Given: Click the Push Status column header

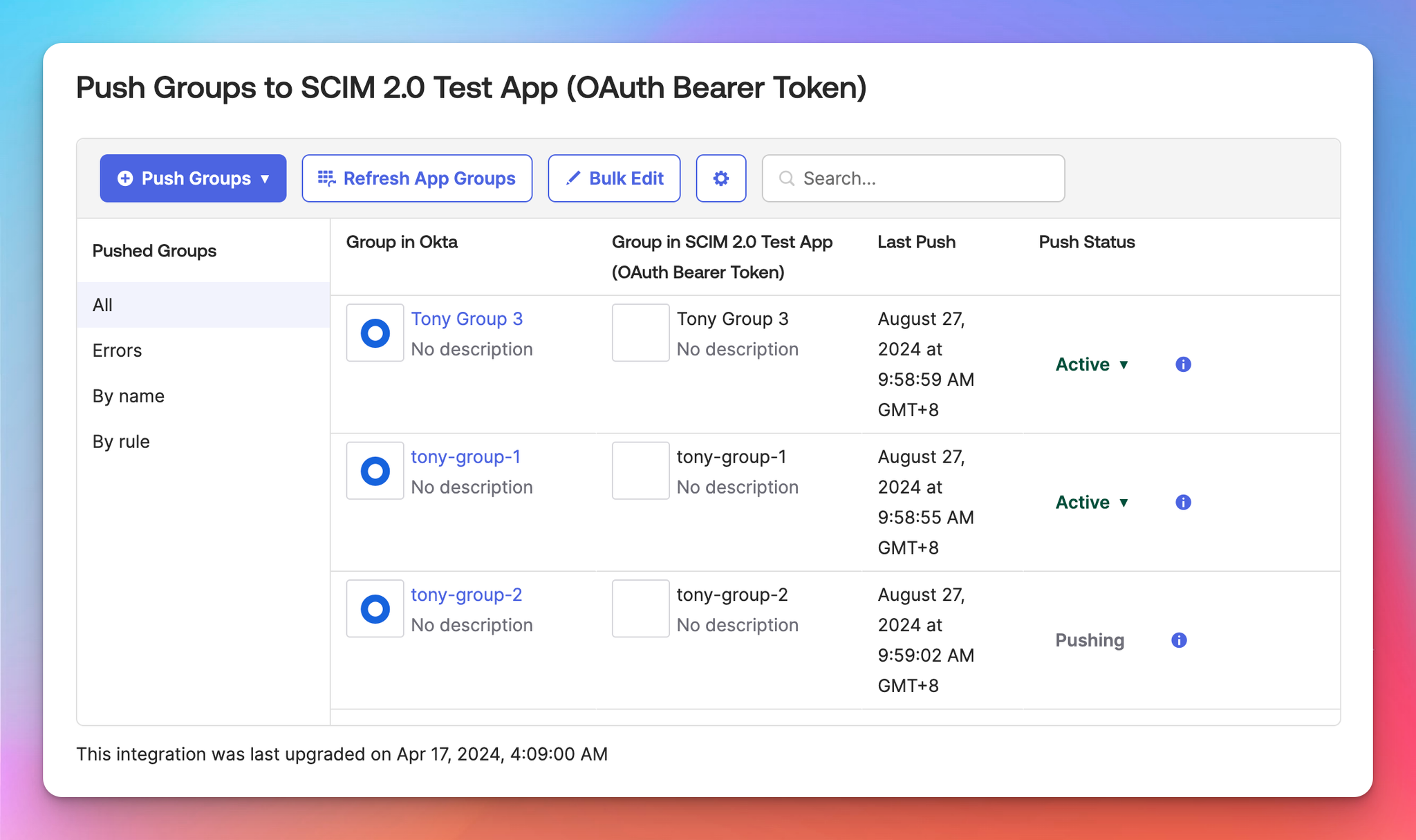Looking at the screenshot, I should click(x=1087, y=242).
